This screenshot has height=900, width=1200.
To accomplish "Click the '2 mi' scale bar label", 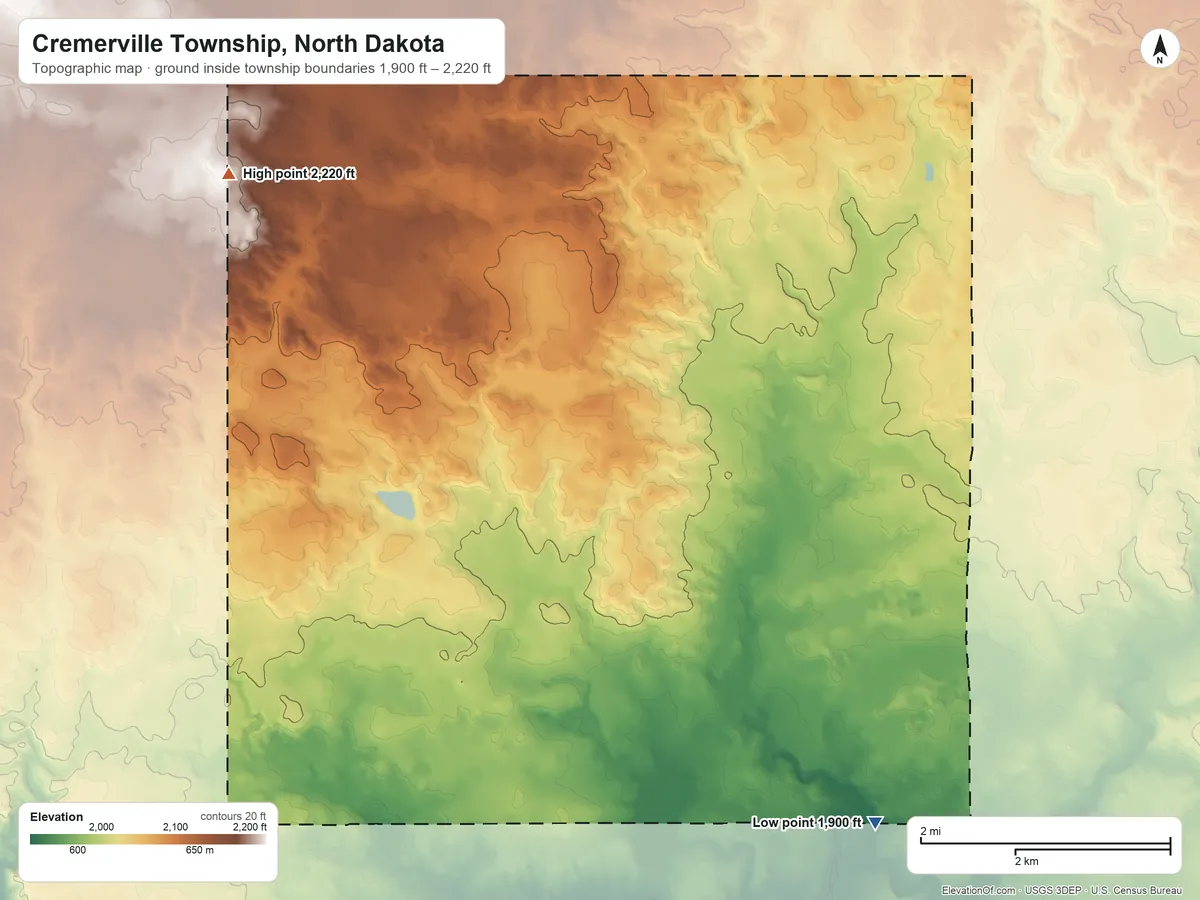I will [930, 832].
